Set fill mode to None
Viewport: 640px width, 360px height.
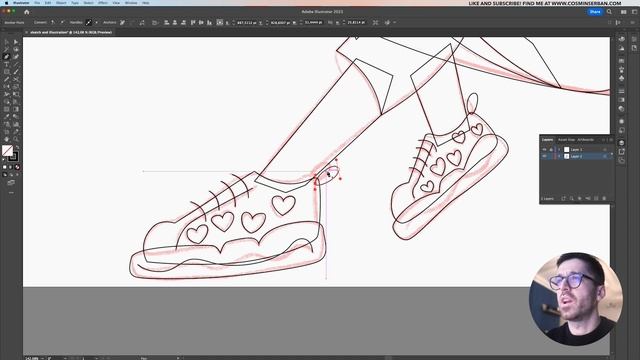[18, 167]
